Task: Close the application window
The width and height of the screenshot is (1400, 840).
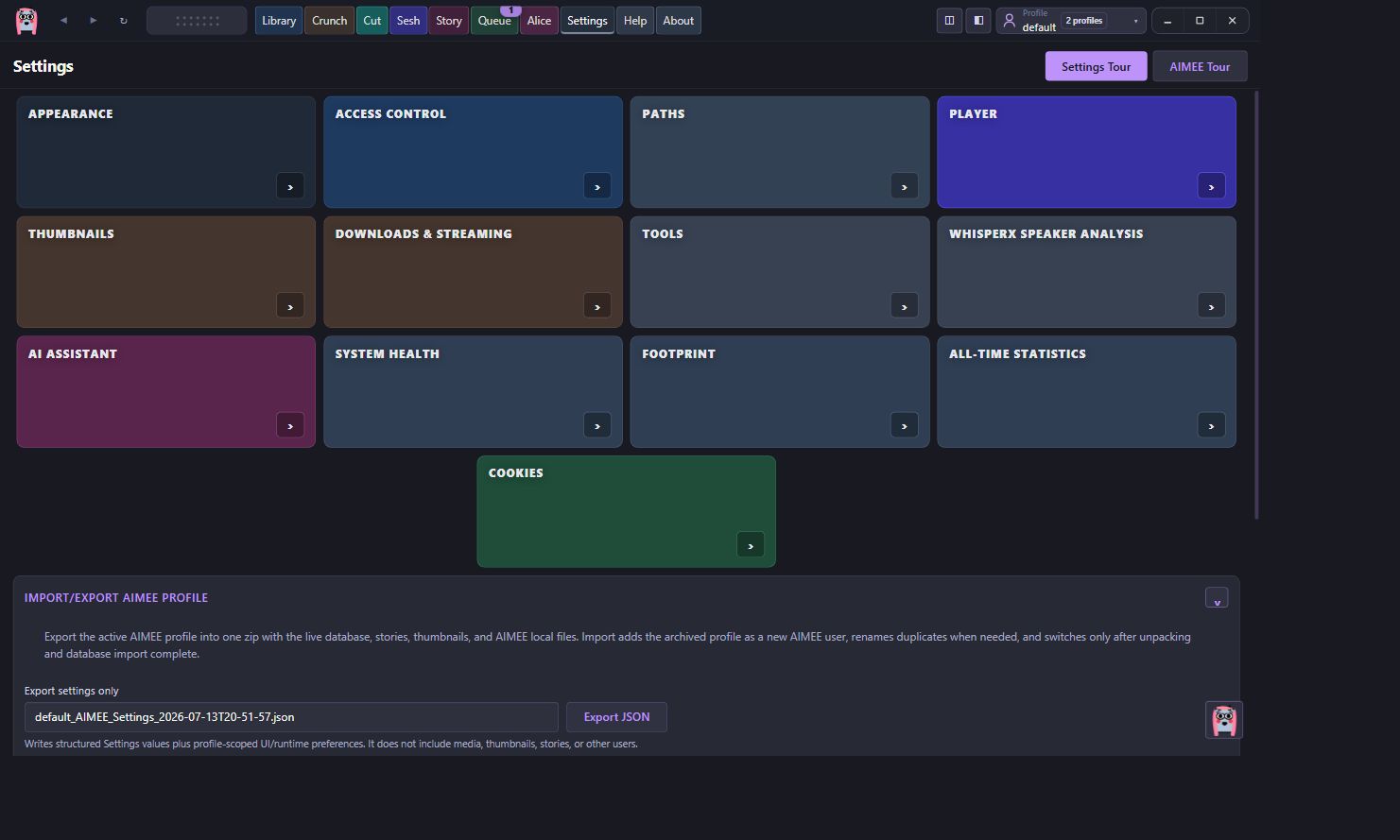Action: [x=1232, y=20]
